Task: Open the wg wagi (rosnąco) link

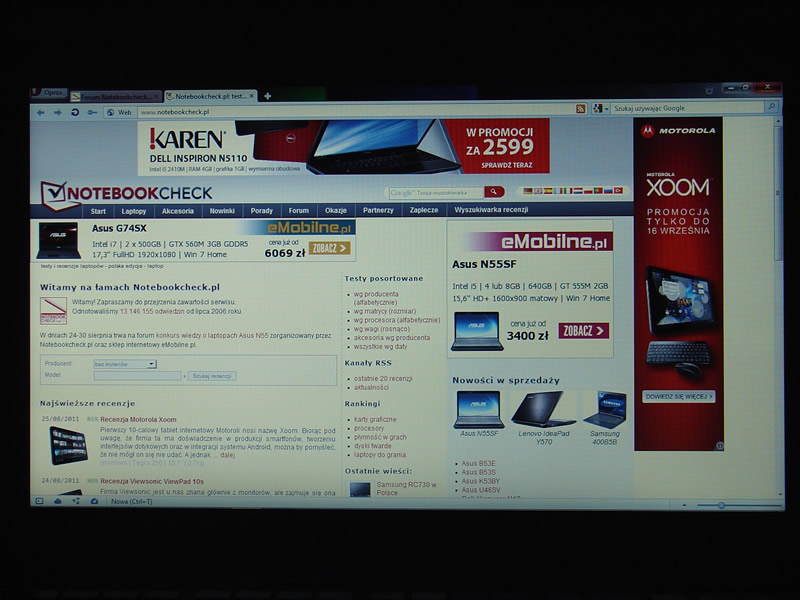Action: tap(382, 329)
